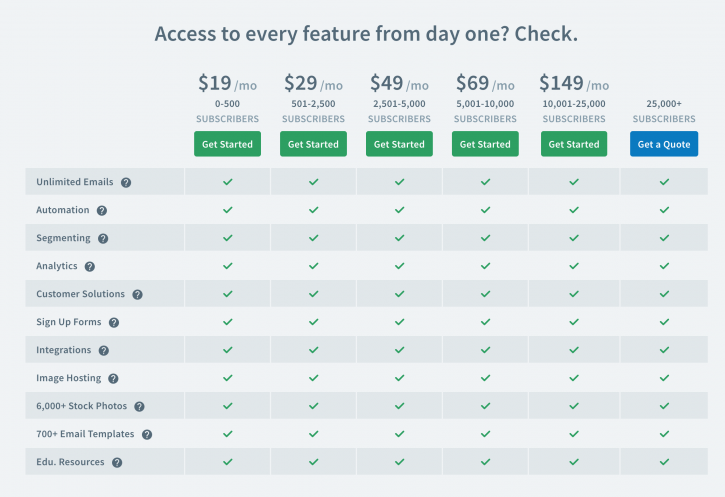Click help icon beside Automation

coord(102,211)
